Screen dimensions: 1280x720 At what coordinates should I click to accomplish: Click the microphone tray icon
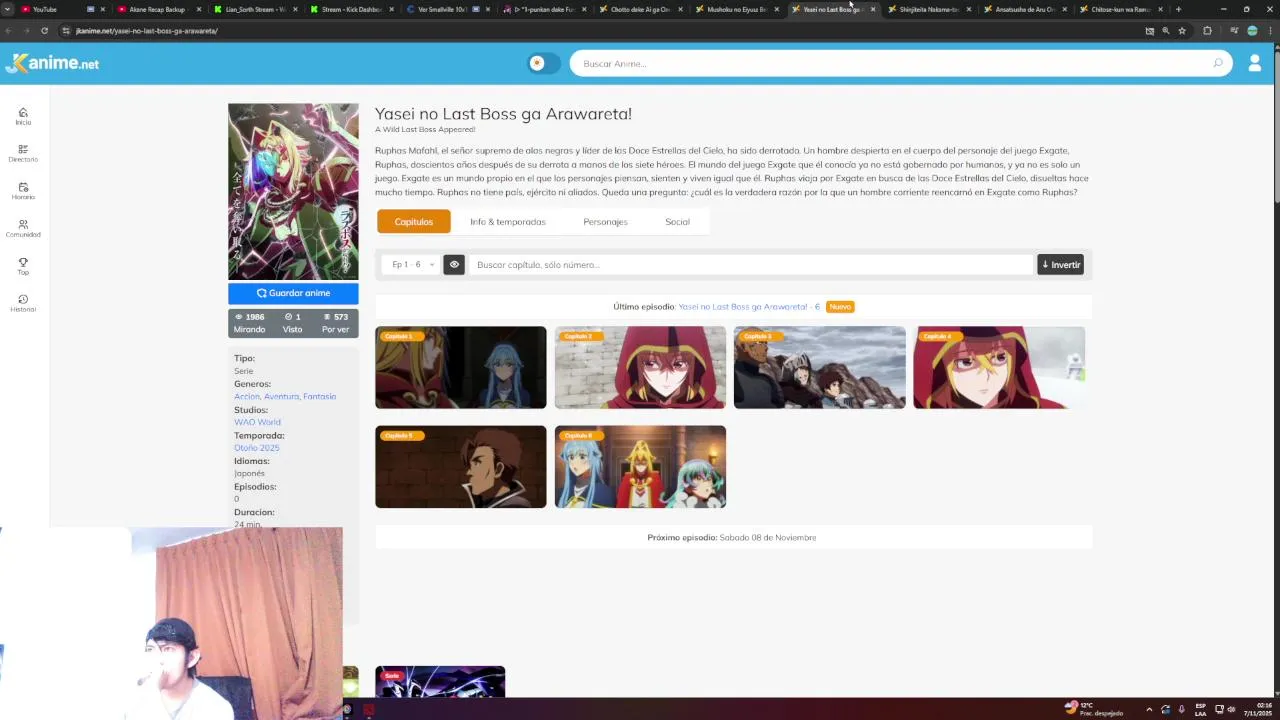pos(1181,709)
